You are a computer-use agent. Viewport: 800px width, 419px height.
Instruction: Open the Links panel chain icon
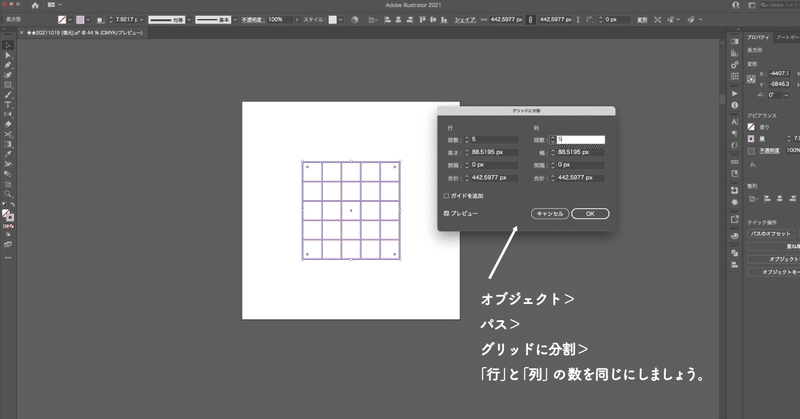click(734, 162)
